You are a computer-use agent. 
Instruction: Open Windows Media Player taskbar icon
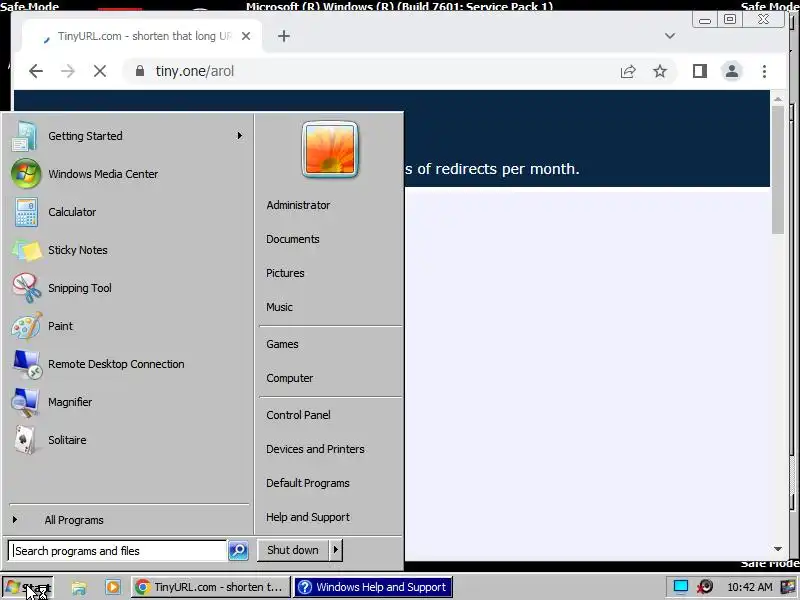[113, 587]
